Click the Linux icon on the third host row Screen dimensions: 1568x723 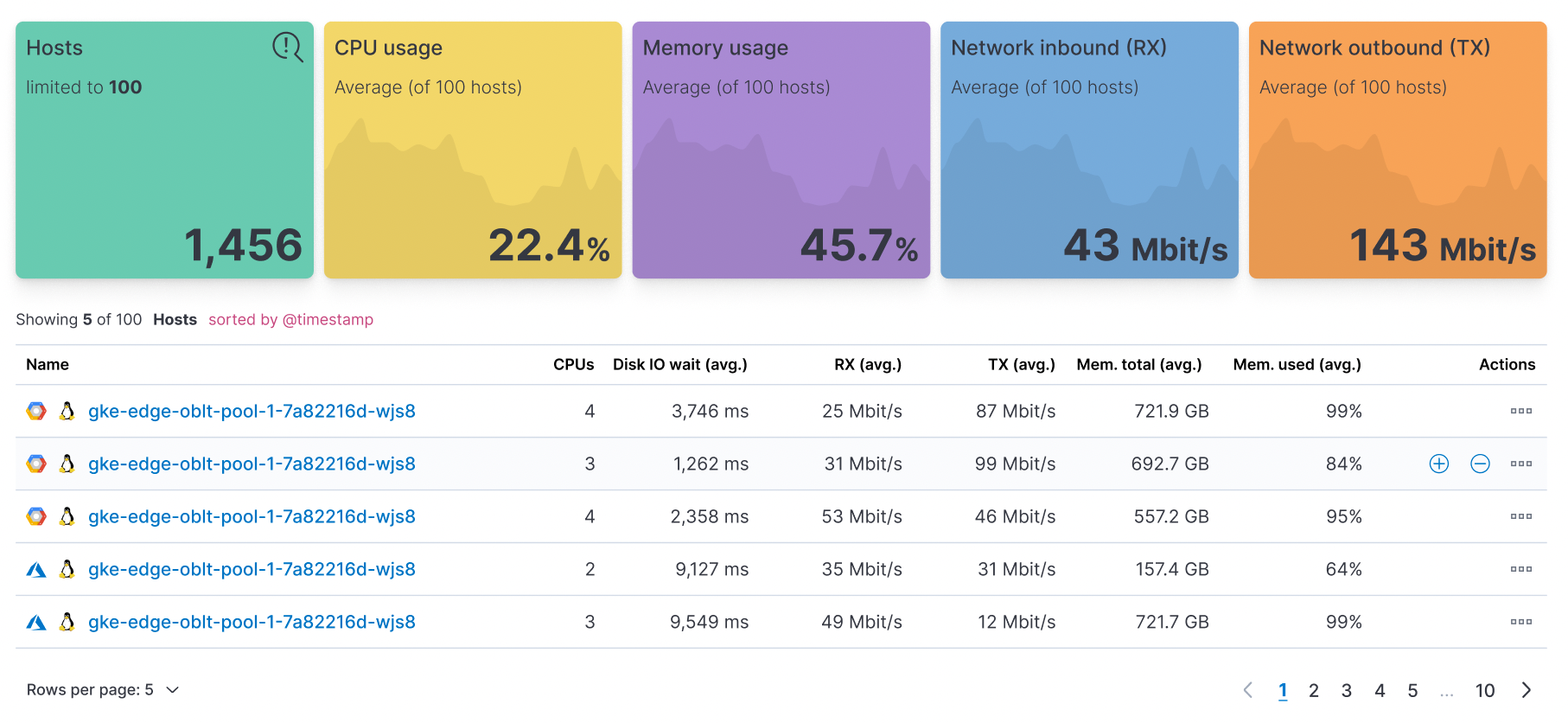pos(66,516)
